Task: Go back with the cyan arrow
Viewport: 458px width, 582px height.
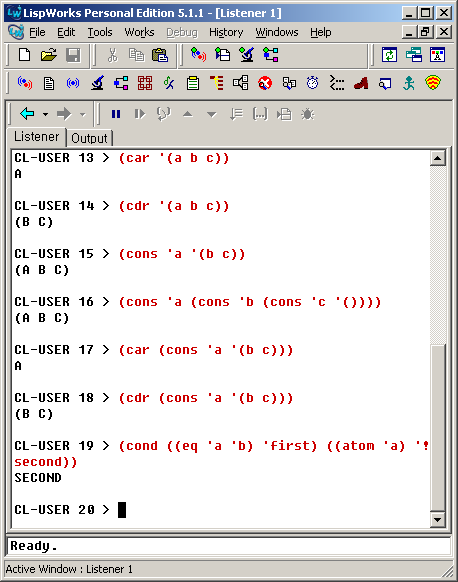Action: click(x=27, y=114)
